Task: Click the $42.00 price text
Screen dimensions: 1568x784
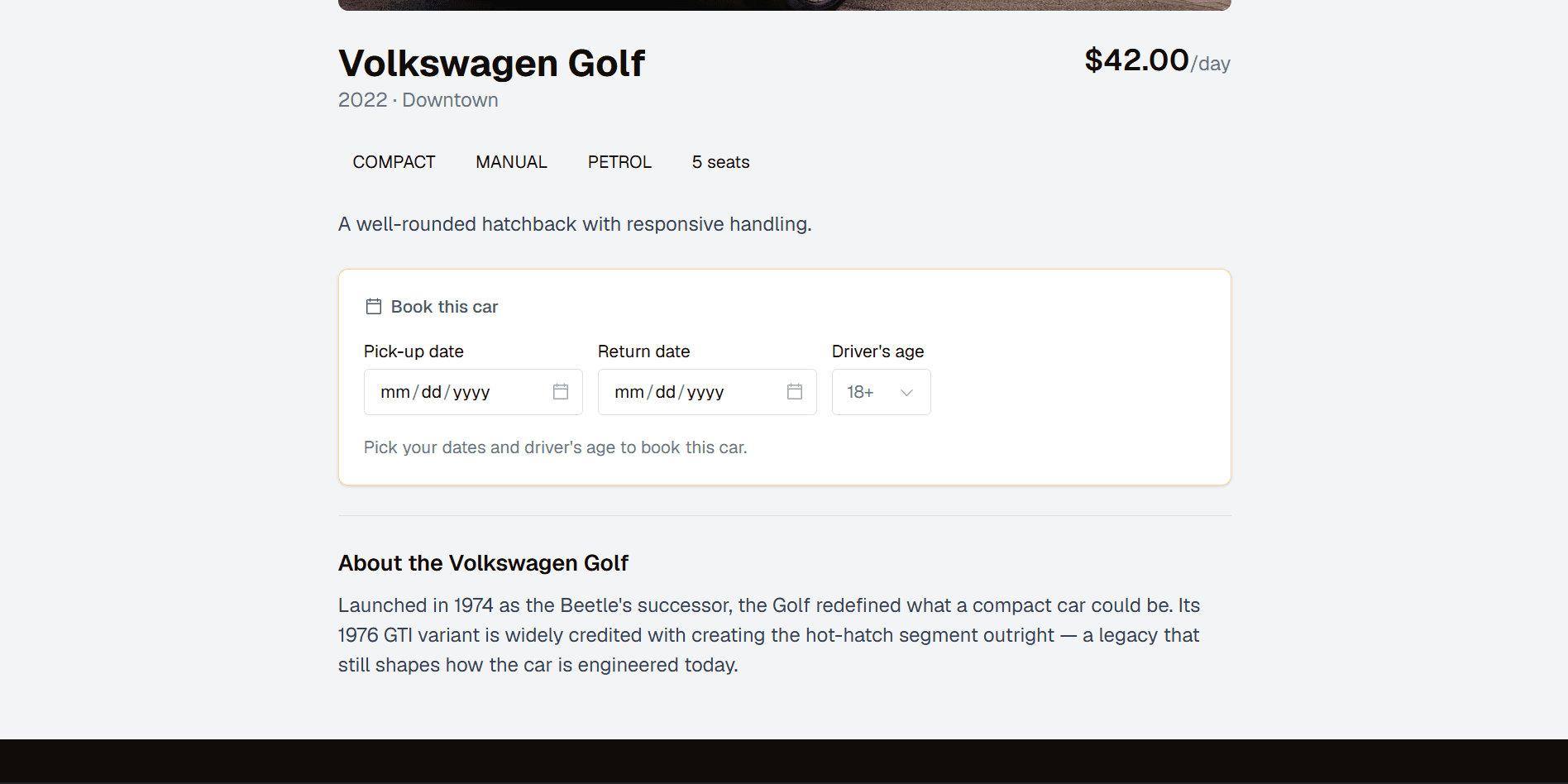Action: (x=1136, y=60)
